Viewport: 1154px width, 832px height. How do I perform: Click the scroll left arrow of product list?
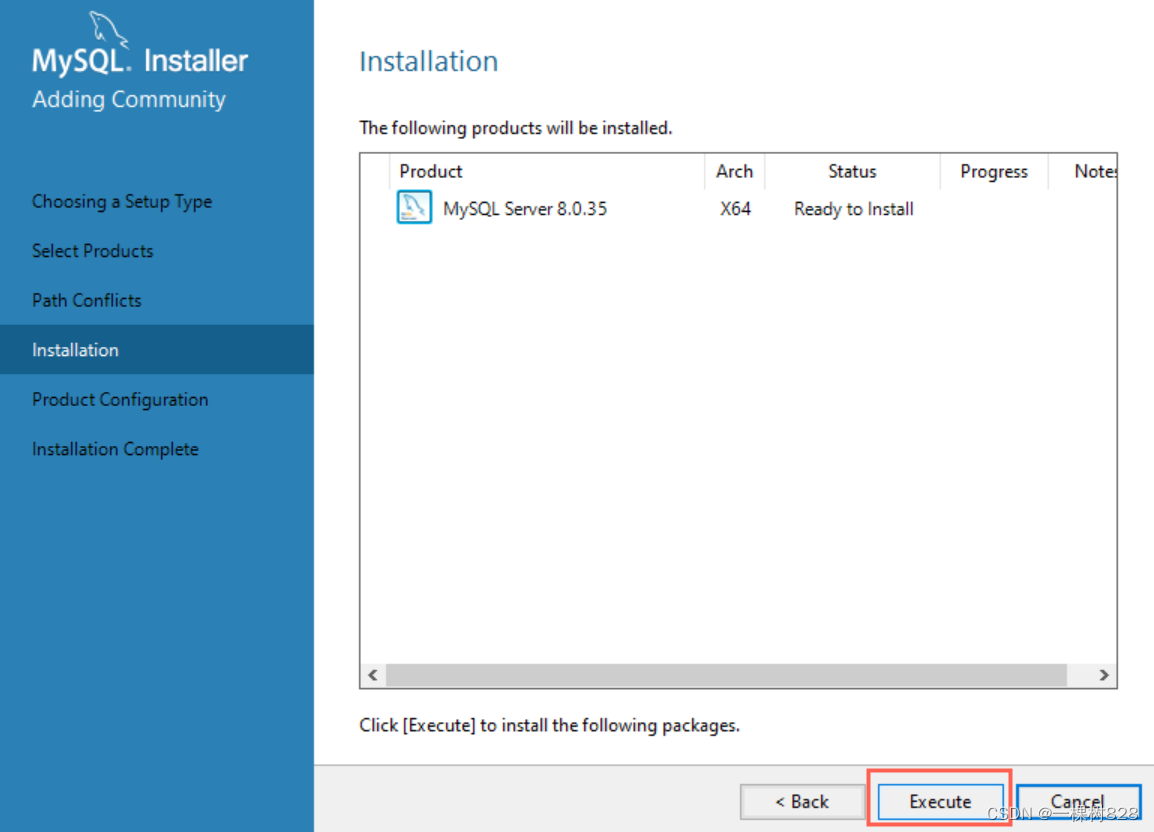click(x=373, y=675)
